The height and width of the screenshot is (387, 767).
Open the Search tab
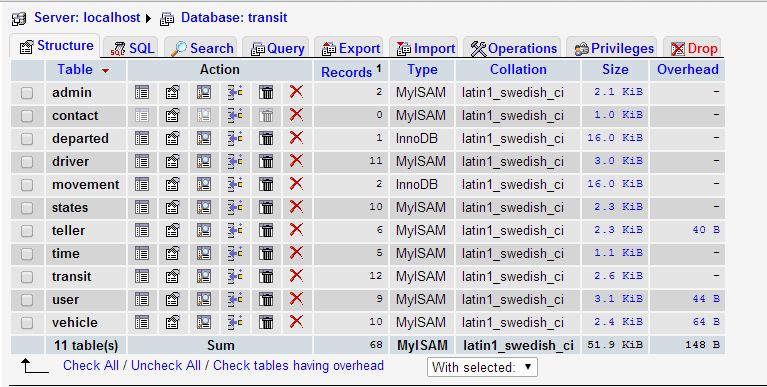202,48
